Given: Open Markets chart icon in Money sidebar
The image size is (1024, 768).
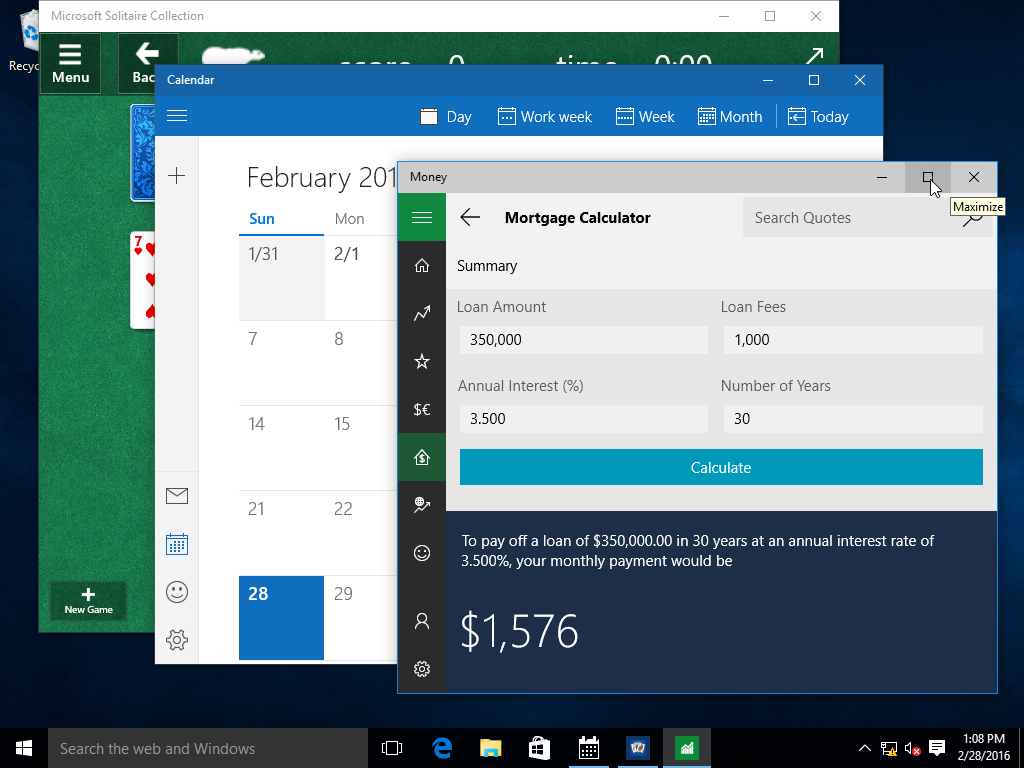Looking at the screenshot, I should 422,313.
